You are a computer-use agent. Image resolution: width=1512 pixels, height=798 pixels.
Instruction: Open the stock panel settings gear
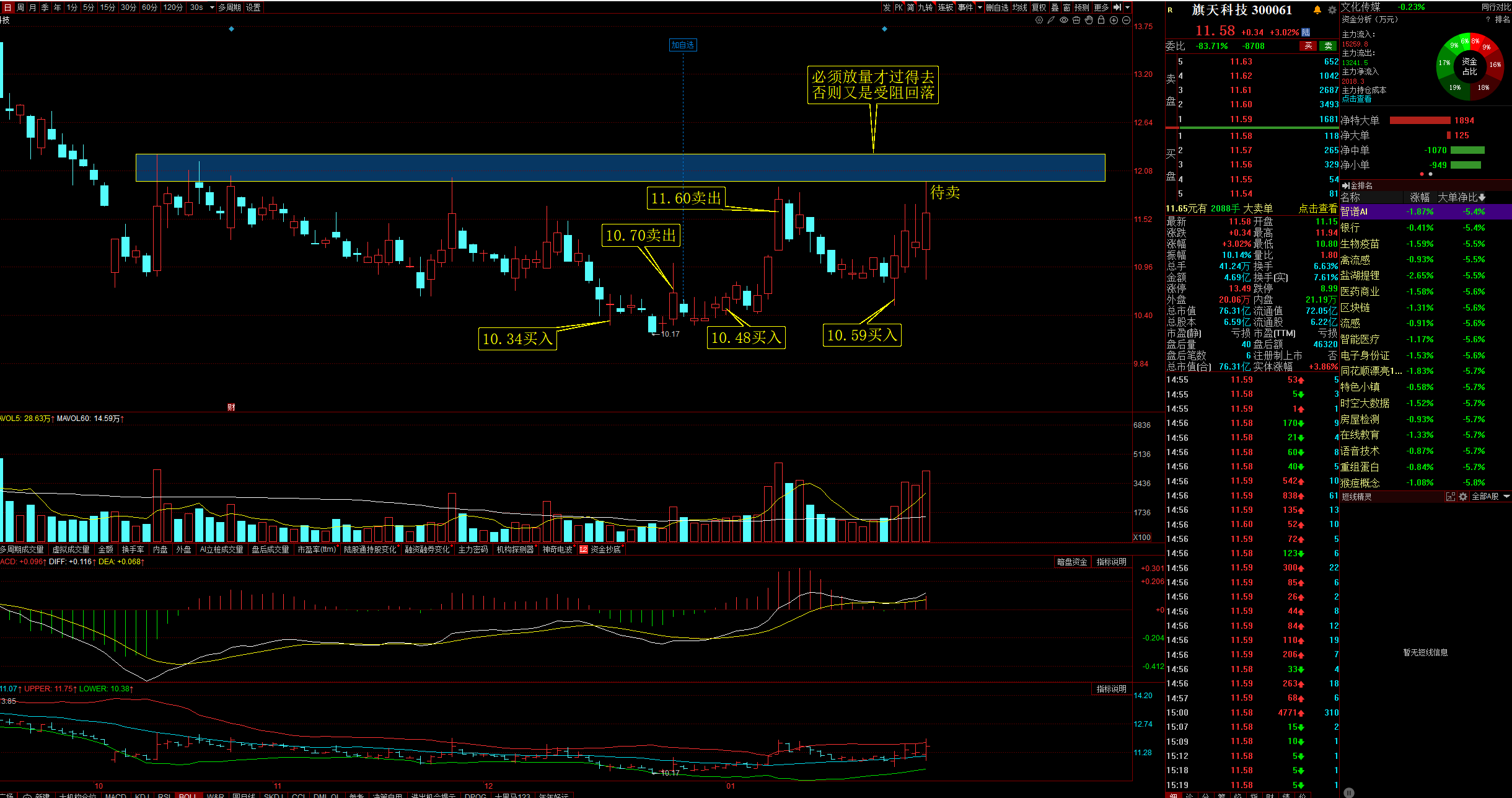(x=1332, y=10)
